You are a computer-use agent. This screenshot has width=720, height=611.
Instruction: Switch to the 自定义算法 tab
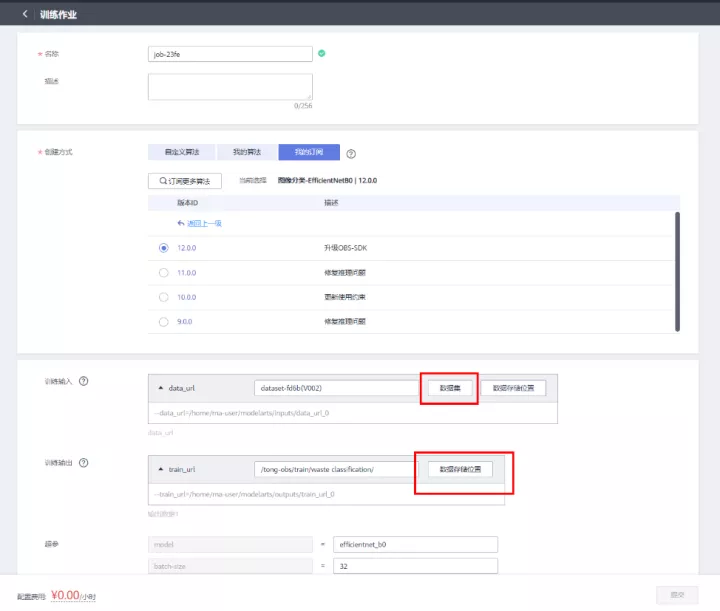click(x=181, y=153)
